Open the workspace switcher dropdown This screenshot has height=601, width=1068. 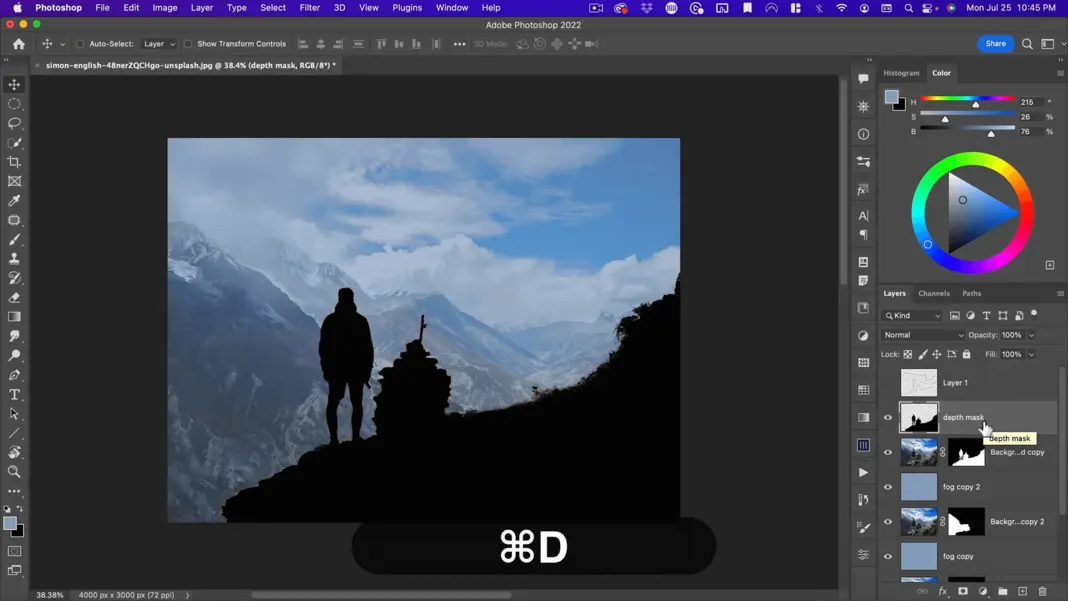tap(1052, 44)
